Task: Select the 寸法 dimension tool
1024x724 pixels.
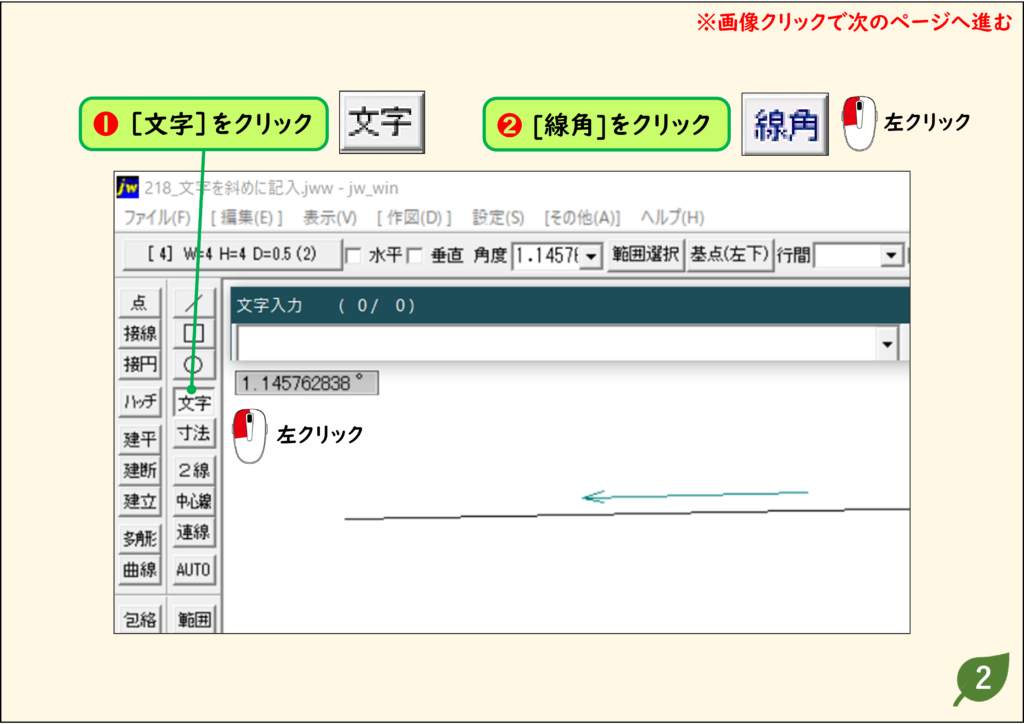Action: click(194, 433)
